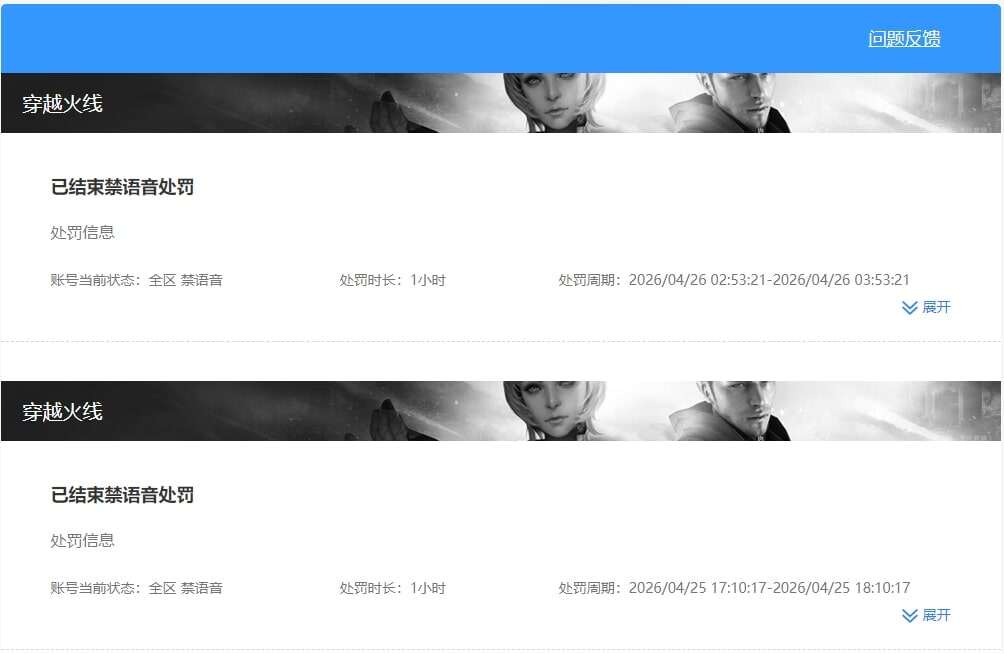Click 账号当前状态 全区 禁语音 in the first record

(x=136, y=280)
